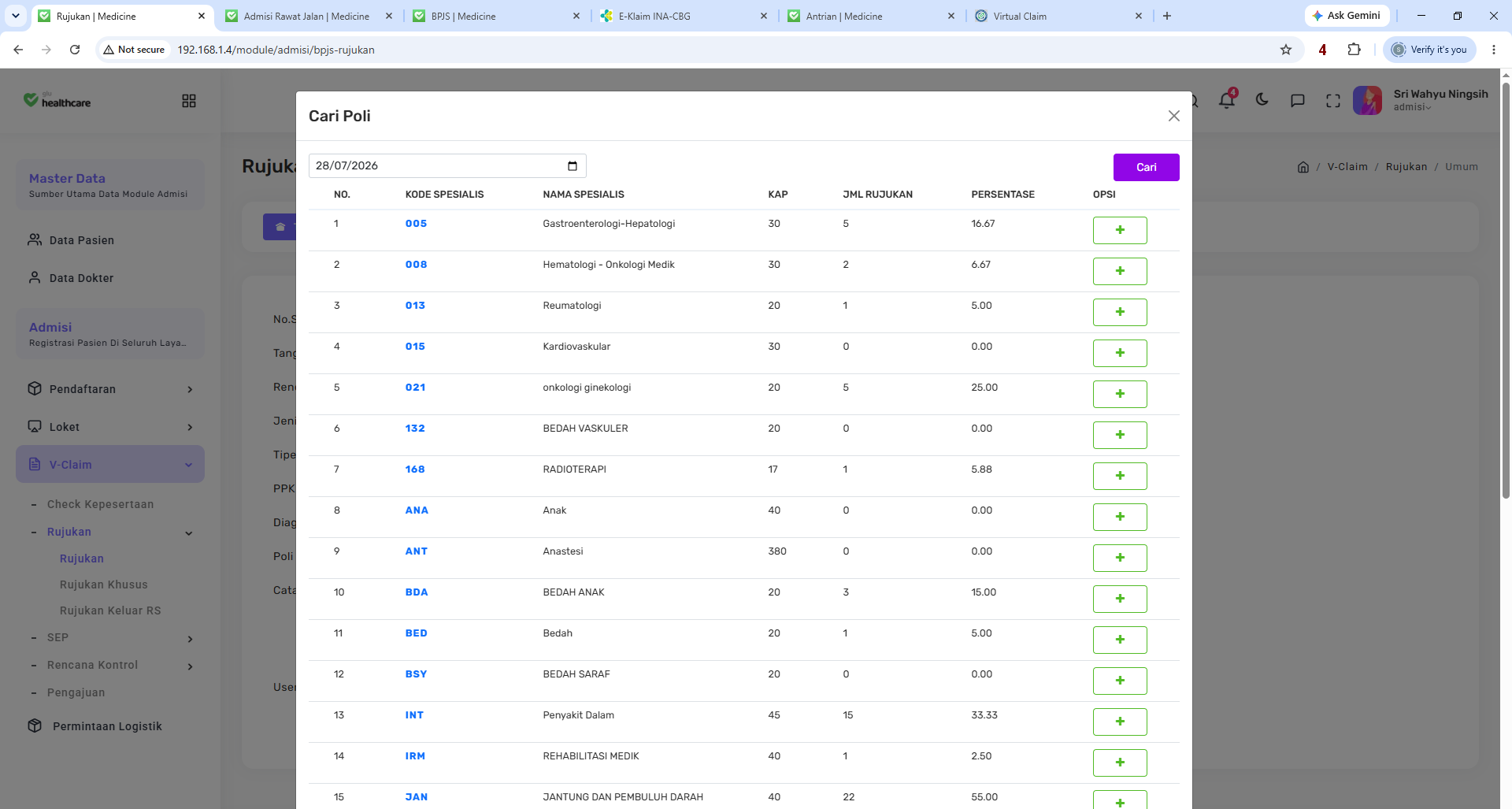Click the date field showing 28/07/2026
The image size is (1512, 809).
tap(447, 166)
